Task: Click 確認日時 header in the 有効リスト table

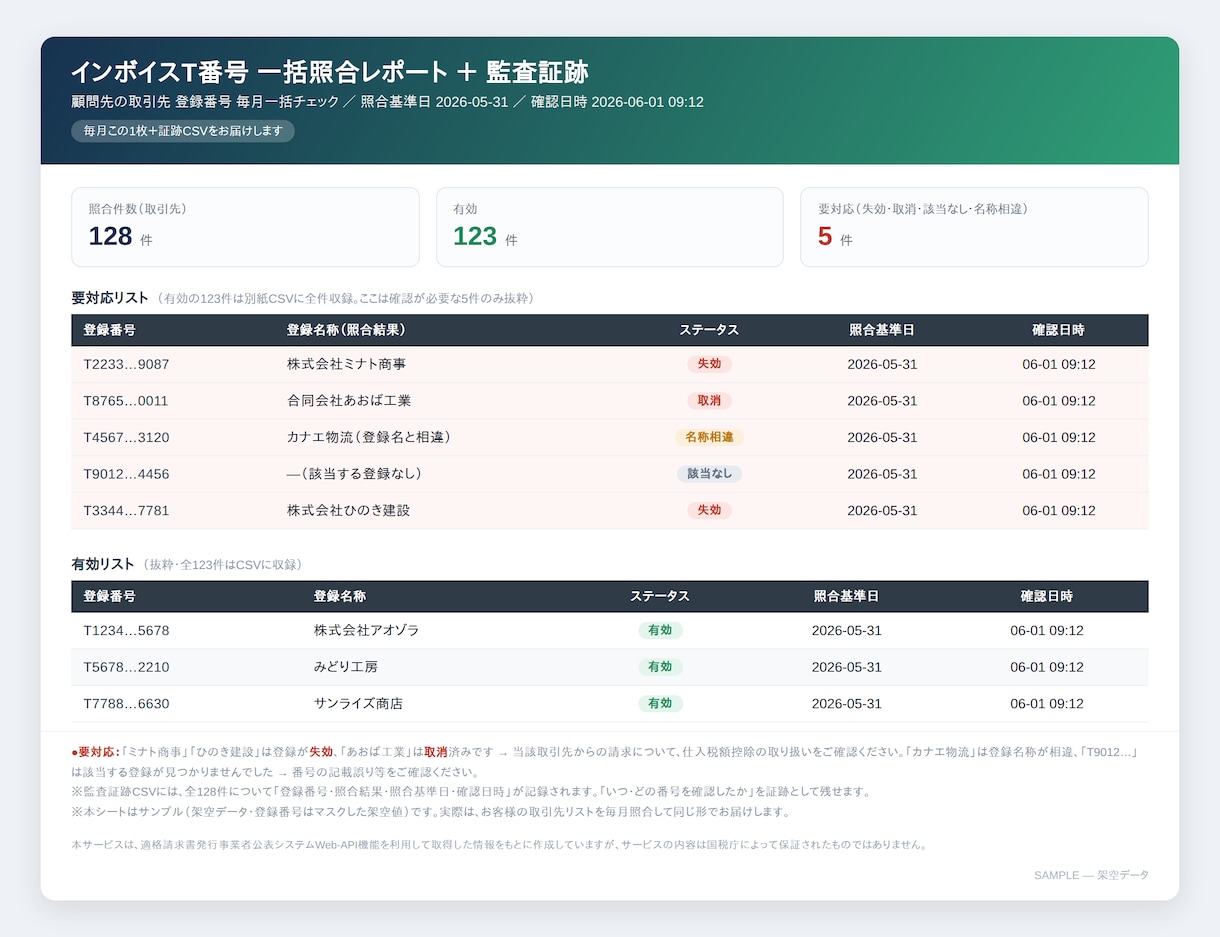Action: (x=1047, y=596)
